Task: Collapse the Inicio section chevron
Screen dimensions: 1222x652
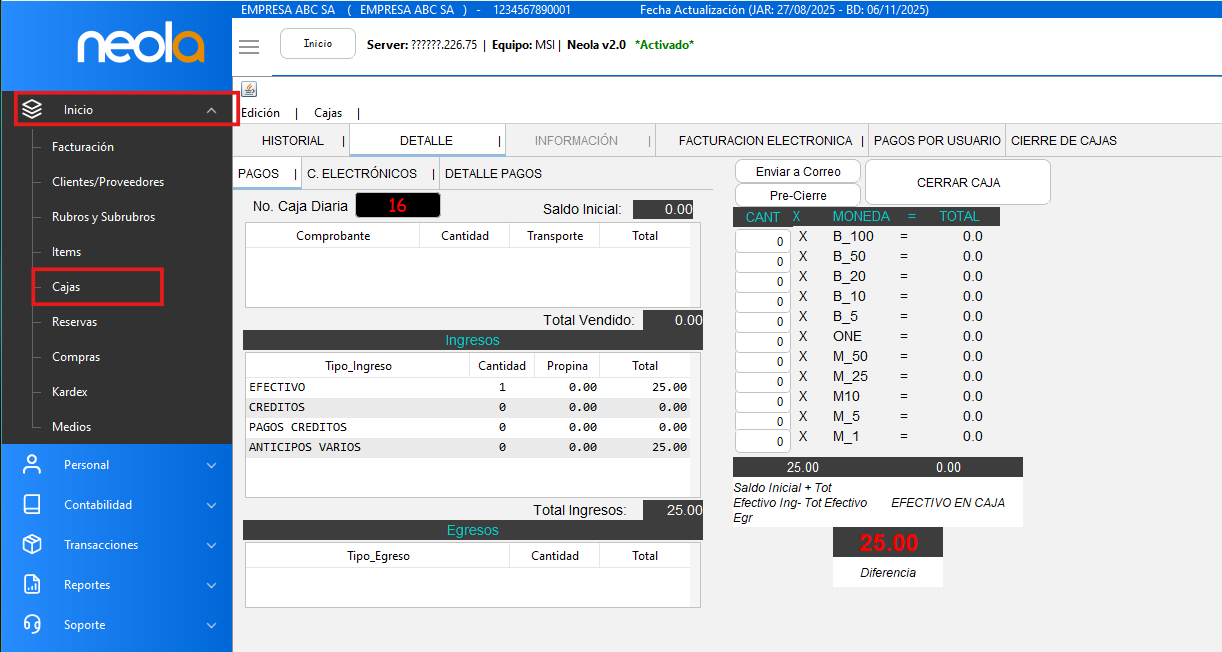Action: 211,110
